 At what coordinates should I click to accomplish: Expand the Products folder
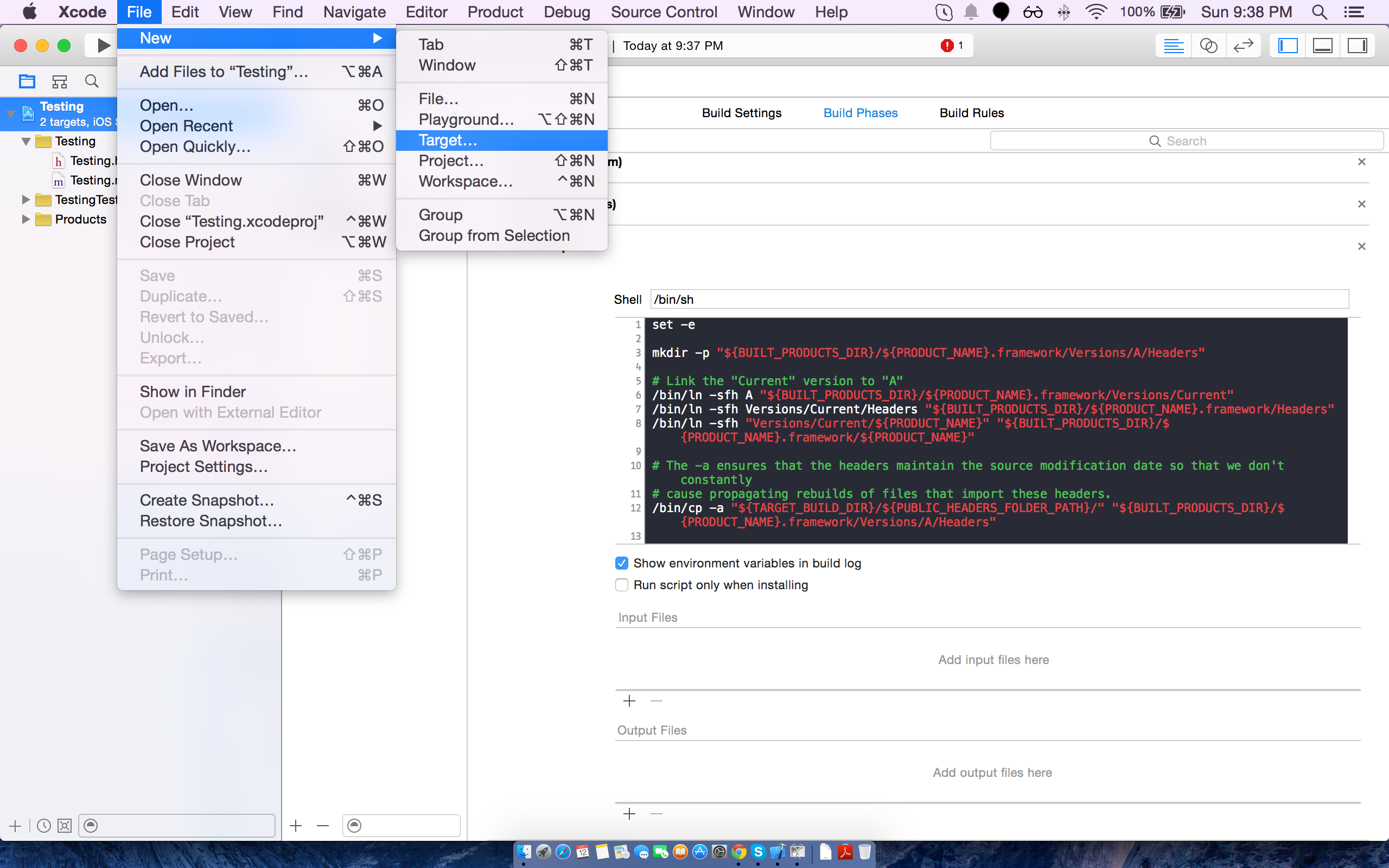[26, 219]
